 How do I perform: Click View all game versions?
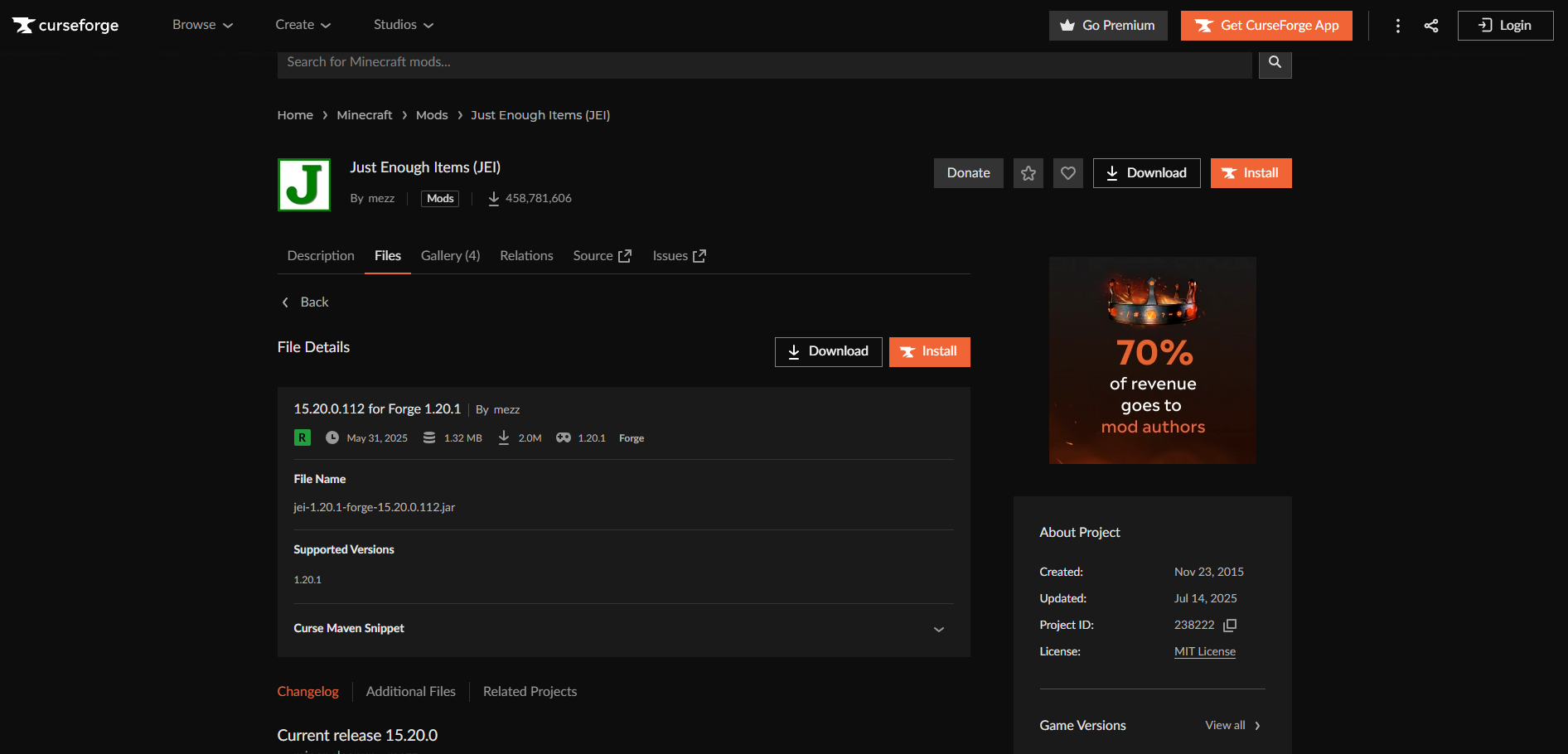point(1233,725)
